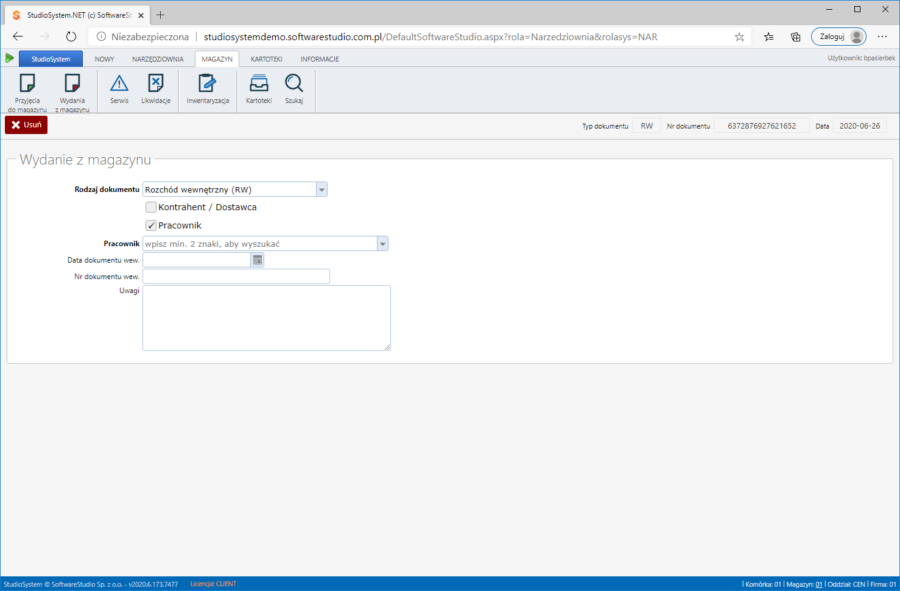Open browser settings ellipsis menu
This screenshot has height=591, width=900.
pos(883,37)
